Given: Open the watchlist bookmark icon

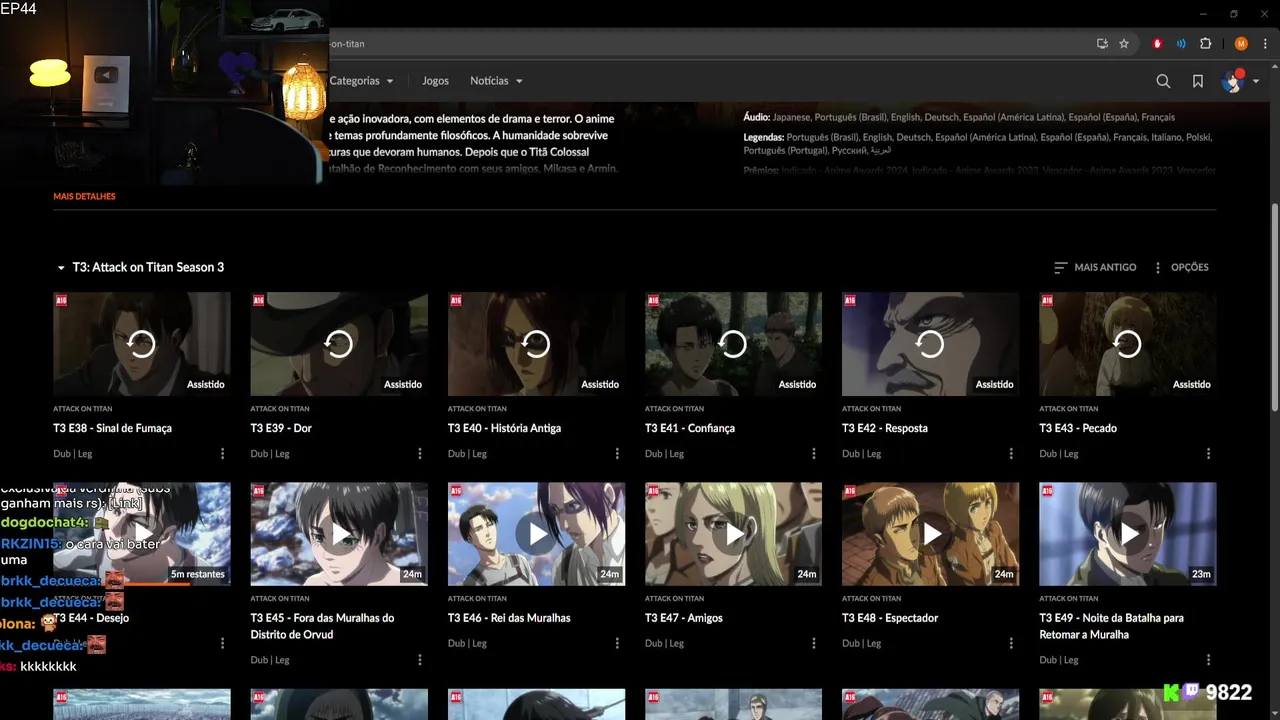Looking at the screenshot, I should [x=1198, y=81].
